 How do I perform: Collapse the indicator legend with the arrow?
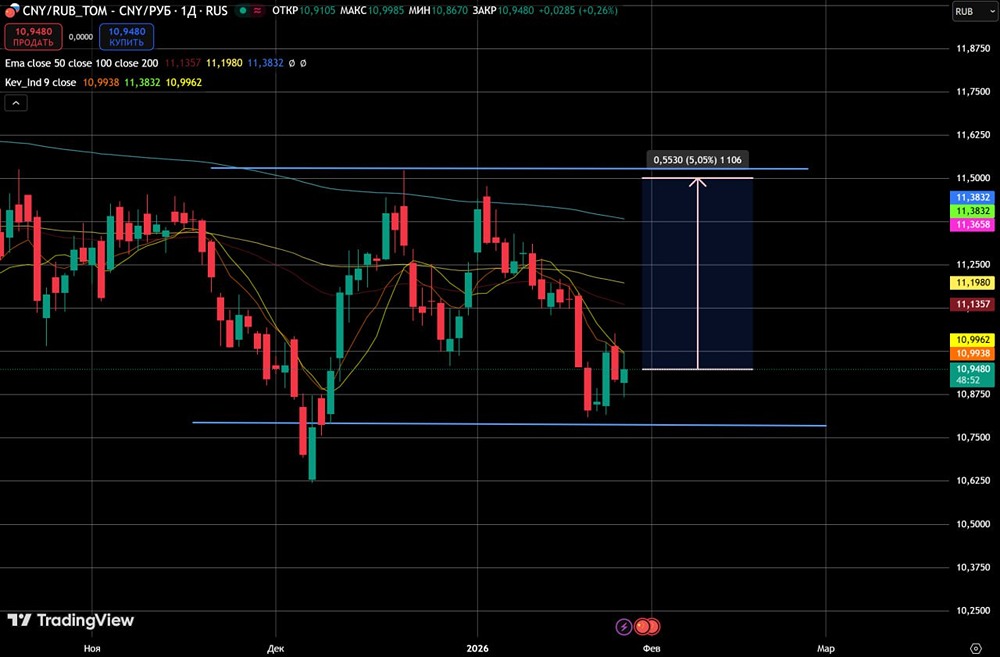point(15,102)
